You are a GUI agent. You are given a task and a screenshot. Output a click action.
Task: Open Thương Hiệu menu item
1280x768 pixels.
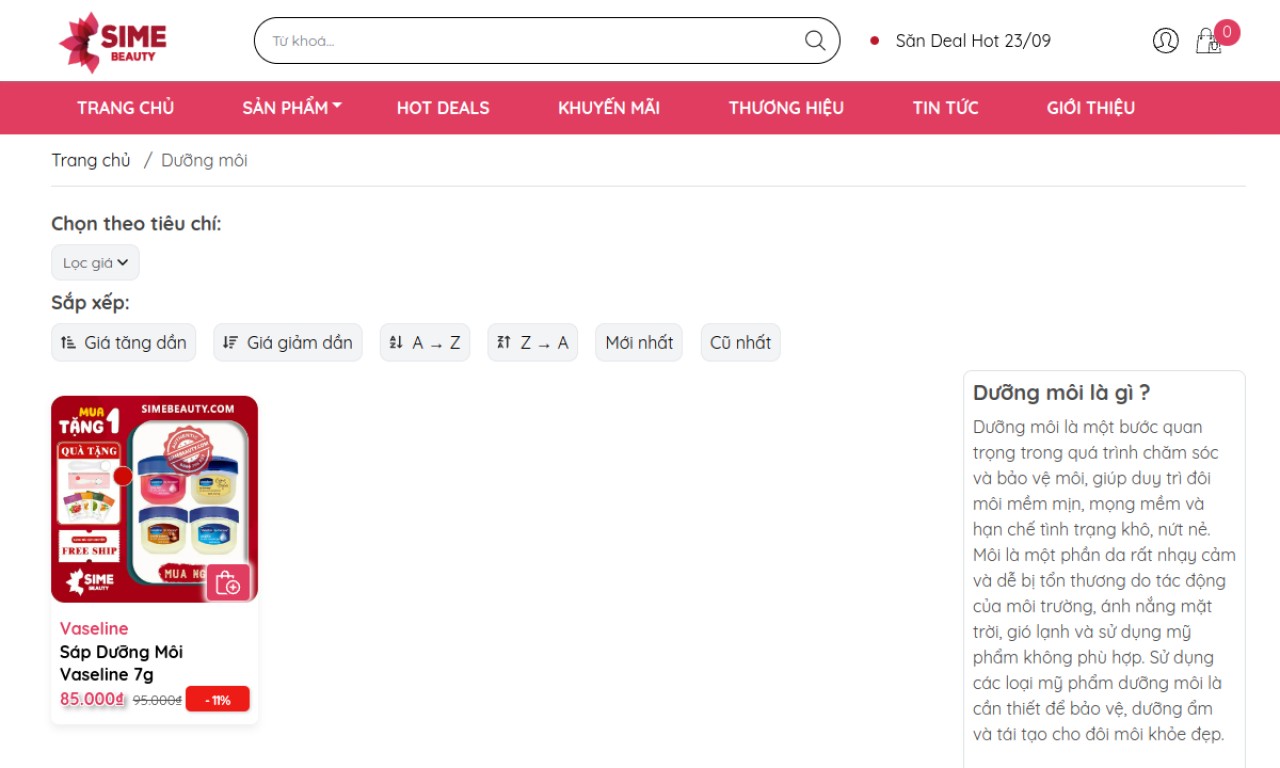(786, 107)
